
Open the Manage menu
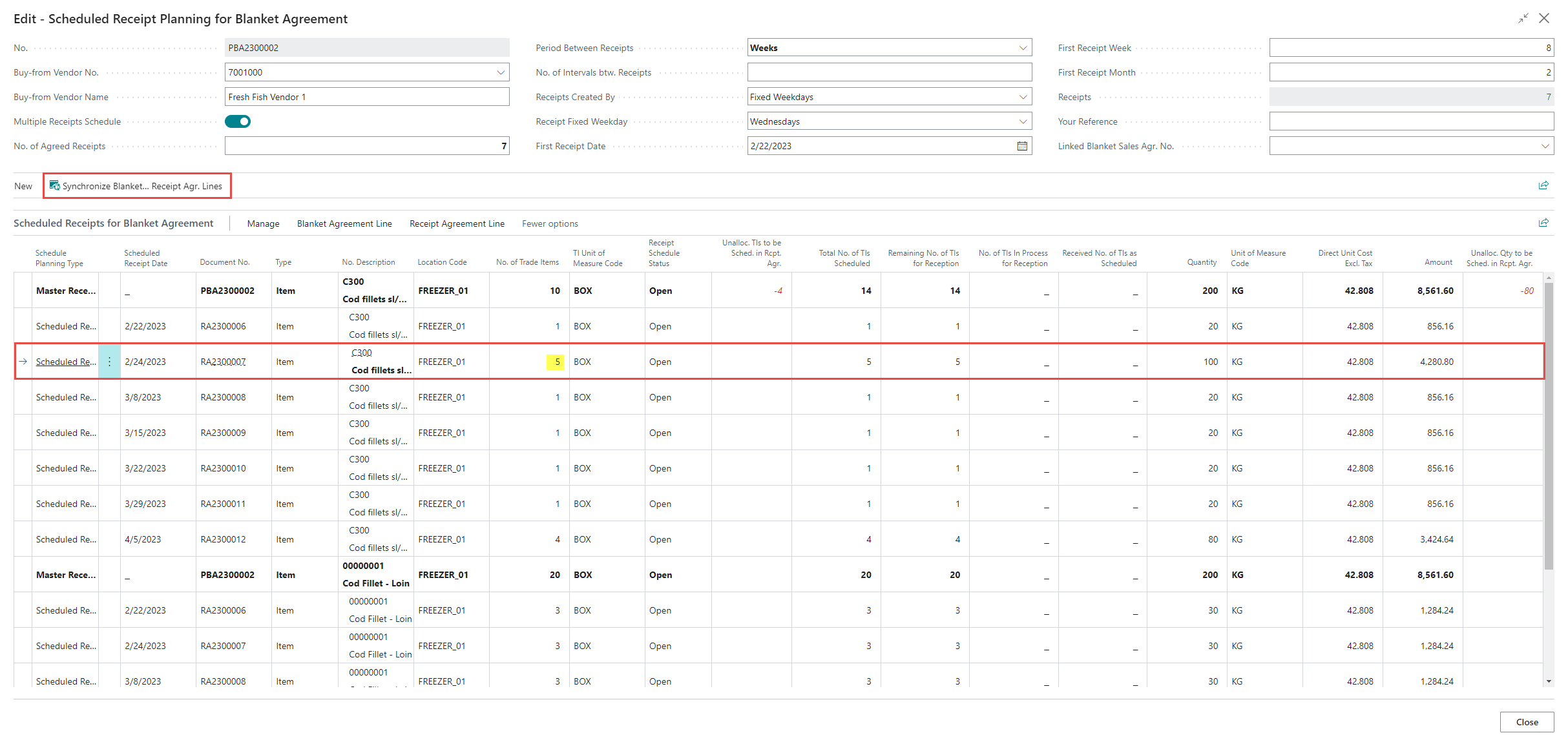[x=263, y=223]
